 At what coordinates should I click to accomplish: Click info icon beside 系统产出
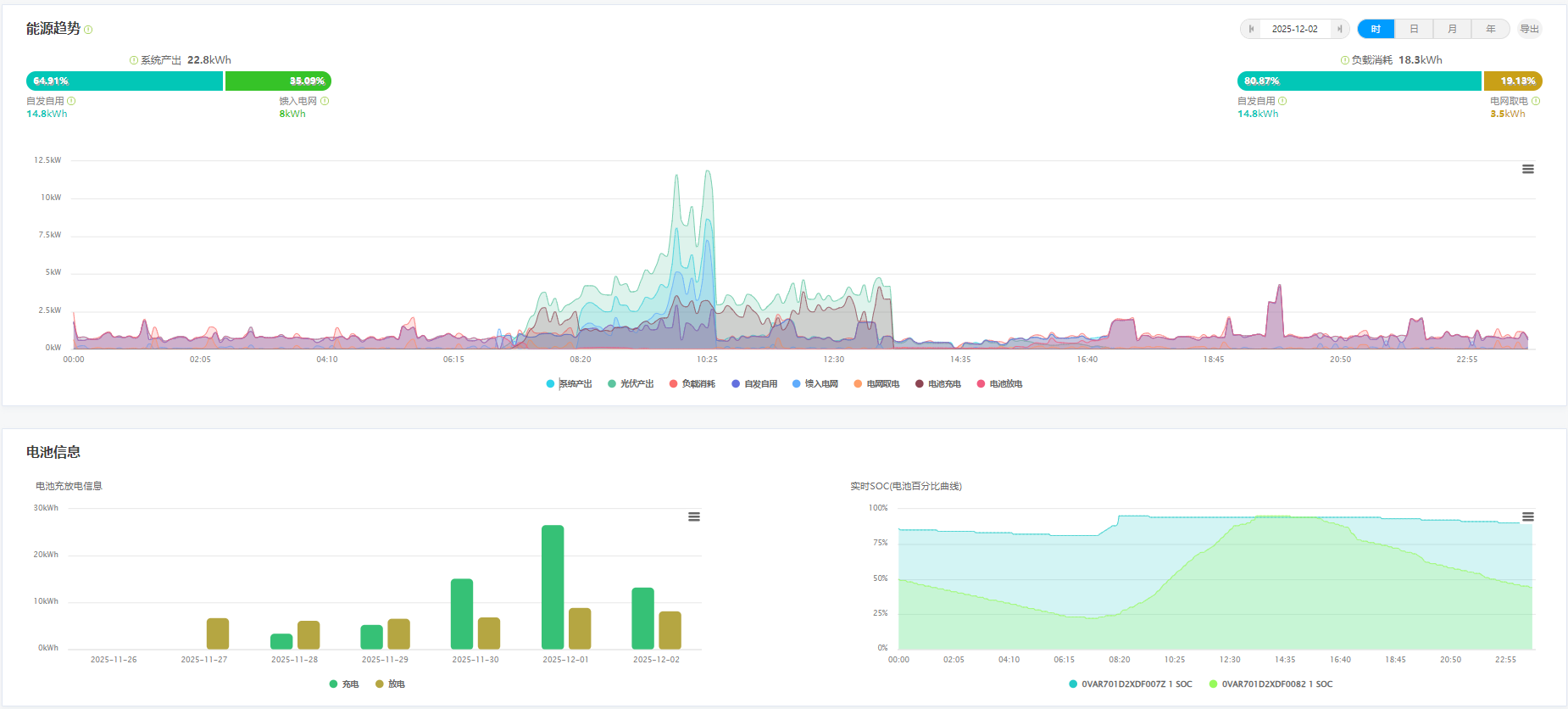133,60
